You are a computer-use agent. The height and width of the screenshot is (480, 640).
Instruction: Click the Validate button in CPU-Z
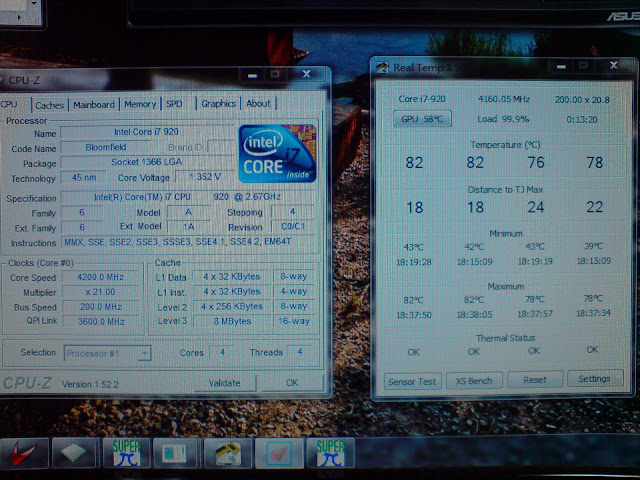(x=225, y=383)
